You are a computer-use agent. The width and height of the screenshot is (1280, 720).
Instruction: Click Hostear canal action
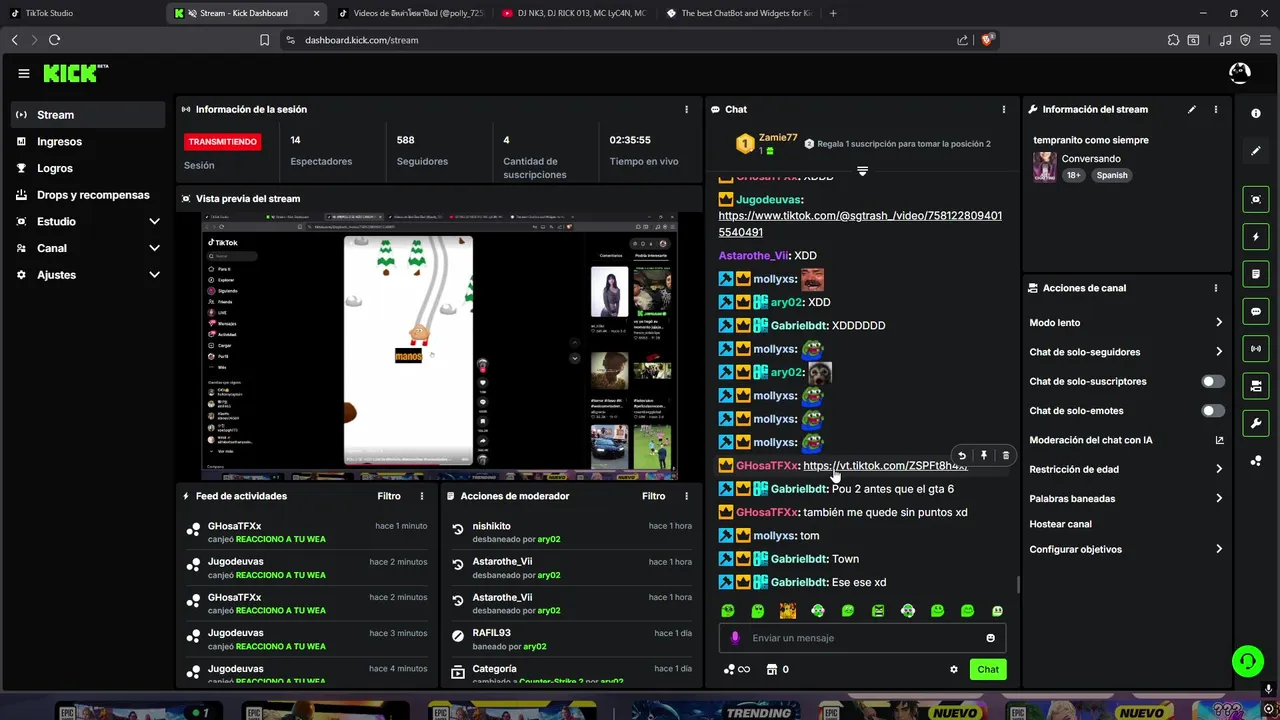pos(1060,524)
